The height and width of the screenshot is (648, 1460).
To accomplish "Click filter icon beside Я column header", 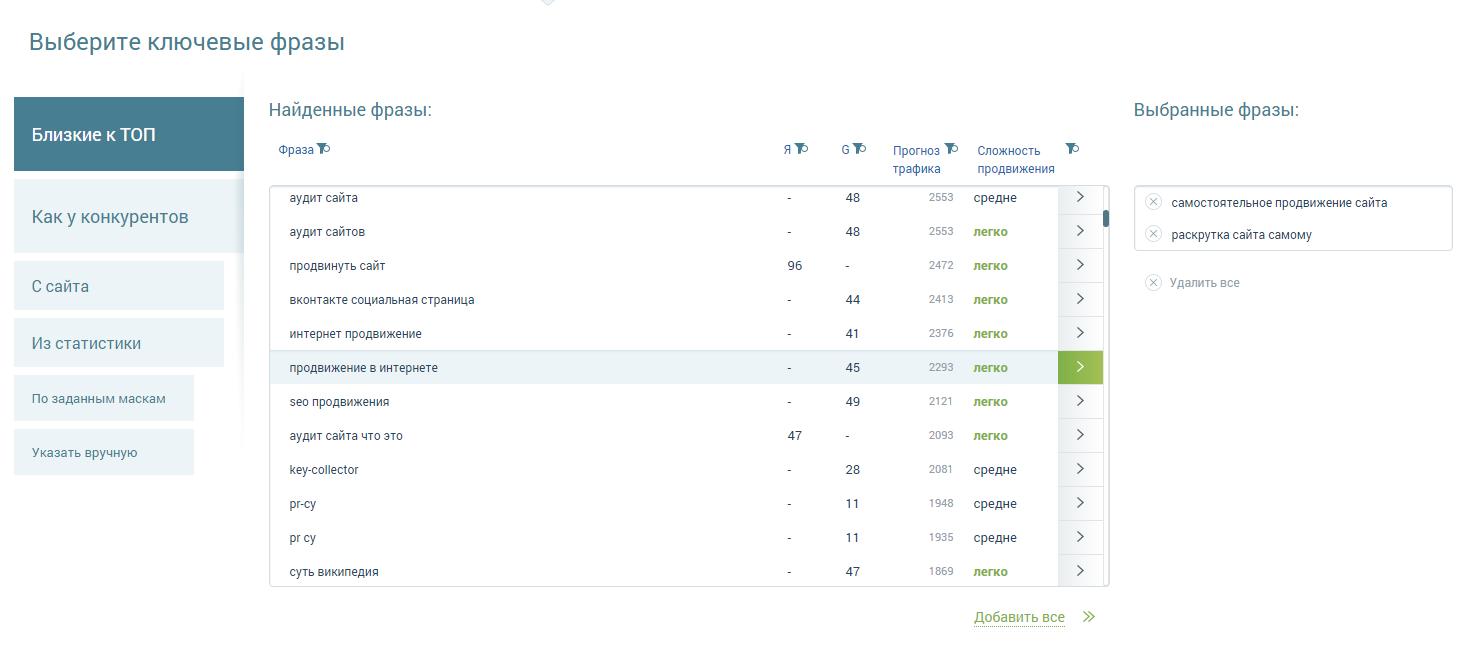I will point(801,150).
